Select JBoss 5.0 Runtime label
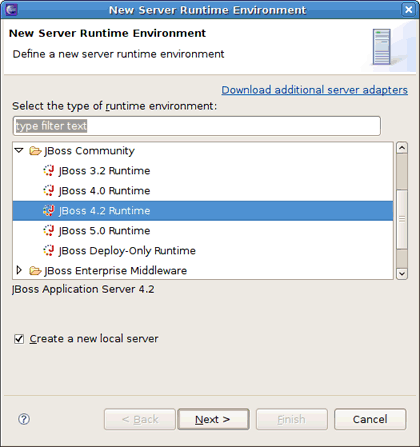 coord(104,231)
